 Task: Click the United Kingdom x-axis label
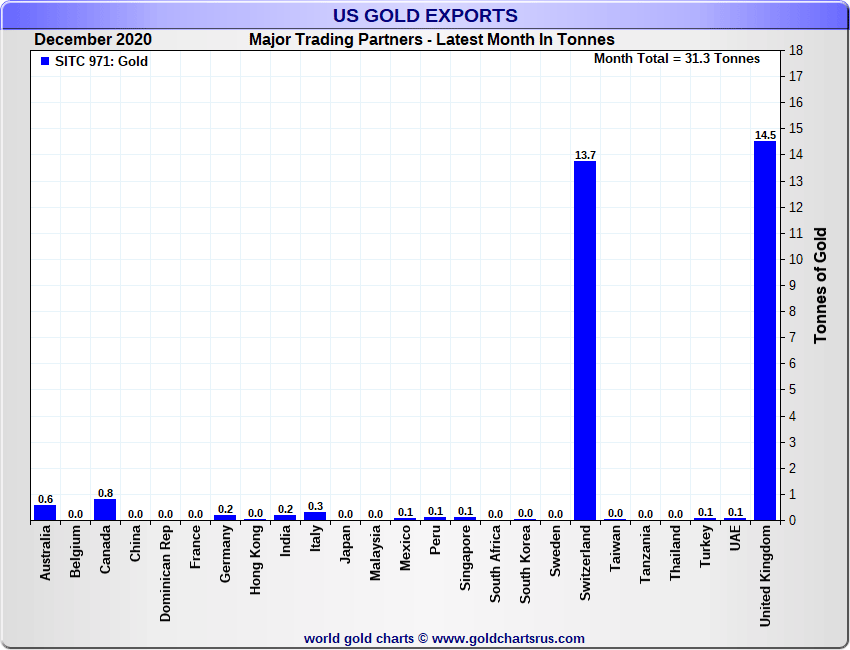click(765, 577)
